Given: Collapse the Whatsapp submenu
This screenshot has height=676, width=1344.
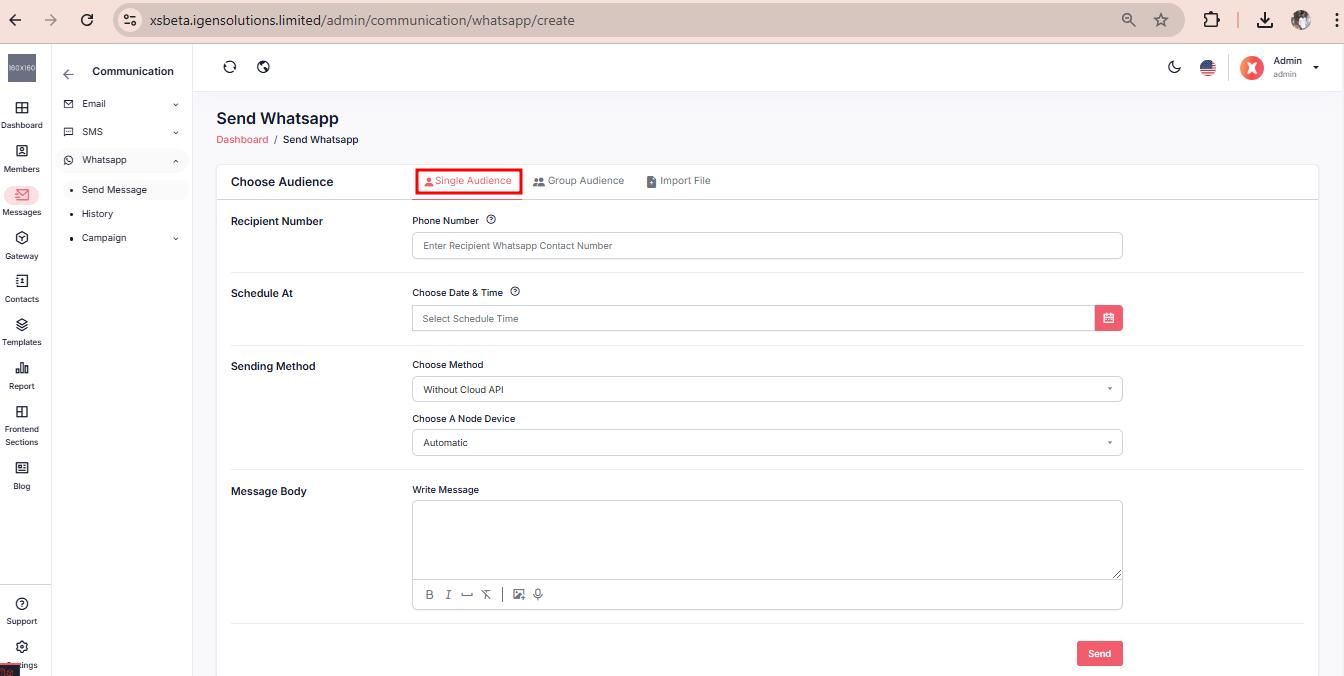Looking at the screenshot, I should point(122,160).
